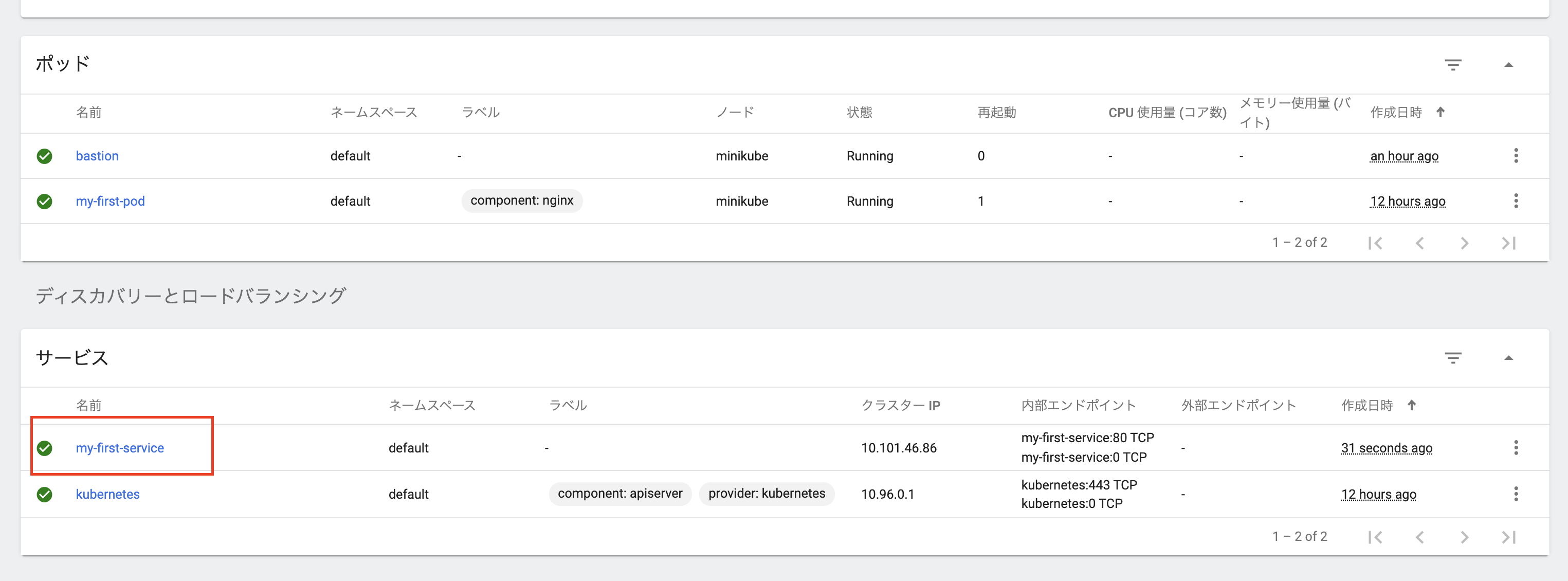Go to previous page of Services table
The width and height of the screenshot is (1568, 581).
coord(1419,537)
